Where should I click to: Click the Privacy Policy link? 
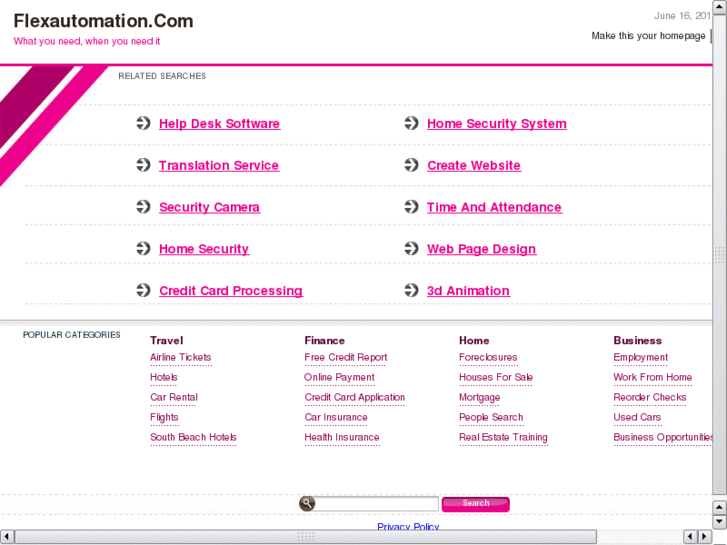408,527
